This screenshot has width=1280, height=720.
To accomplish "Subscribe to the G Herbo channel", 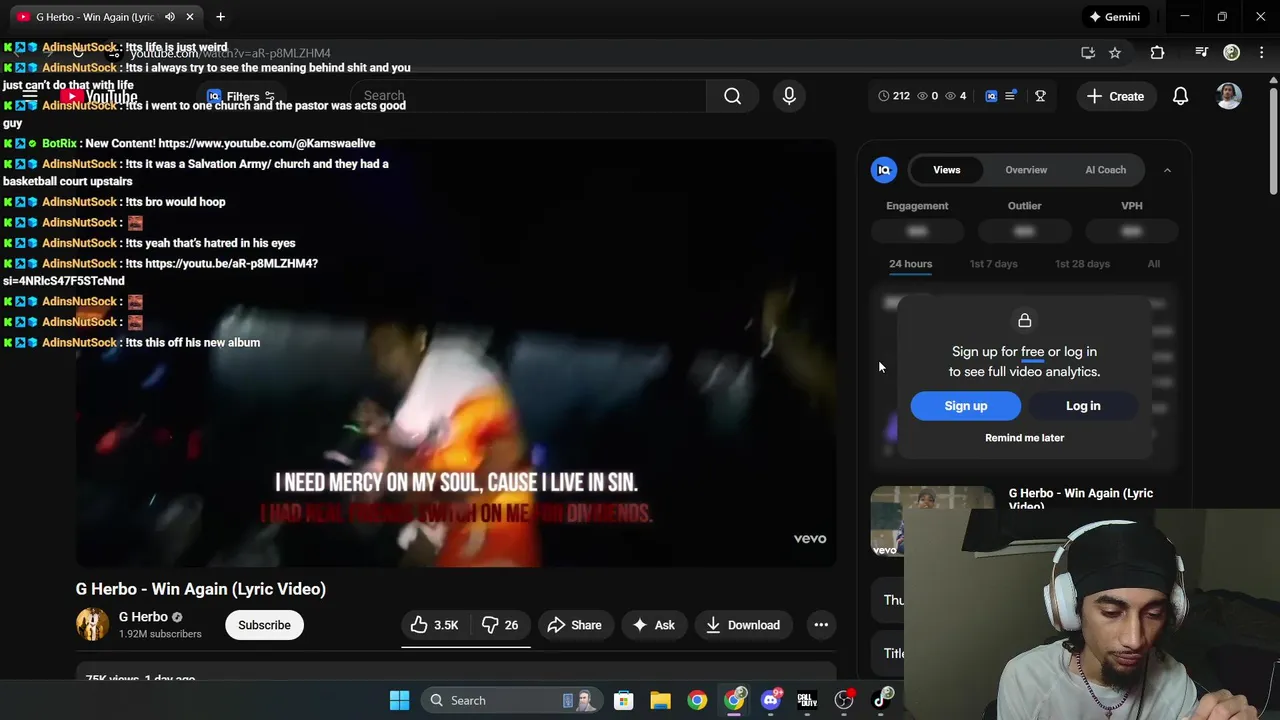I will tap(264, 625).
